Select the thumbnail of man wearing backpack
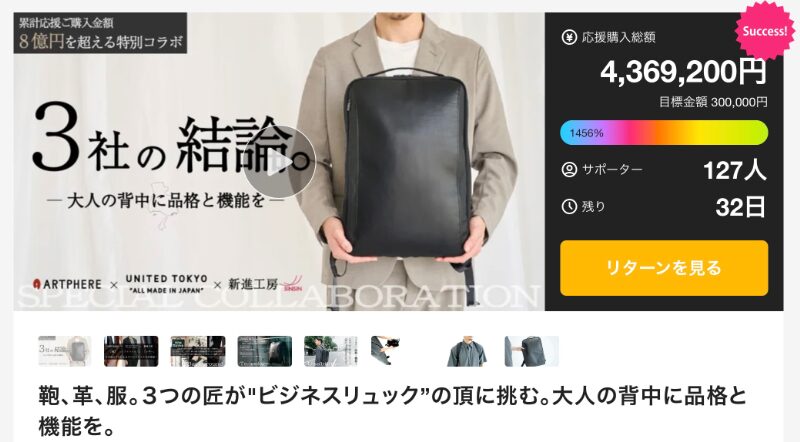The width and height of the screenshot is (800, 442). click(465, 351)
